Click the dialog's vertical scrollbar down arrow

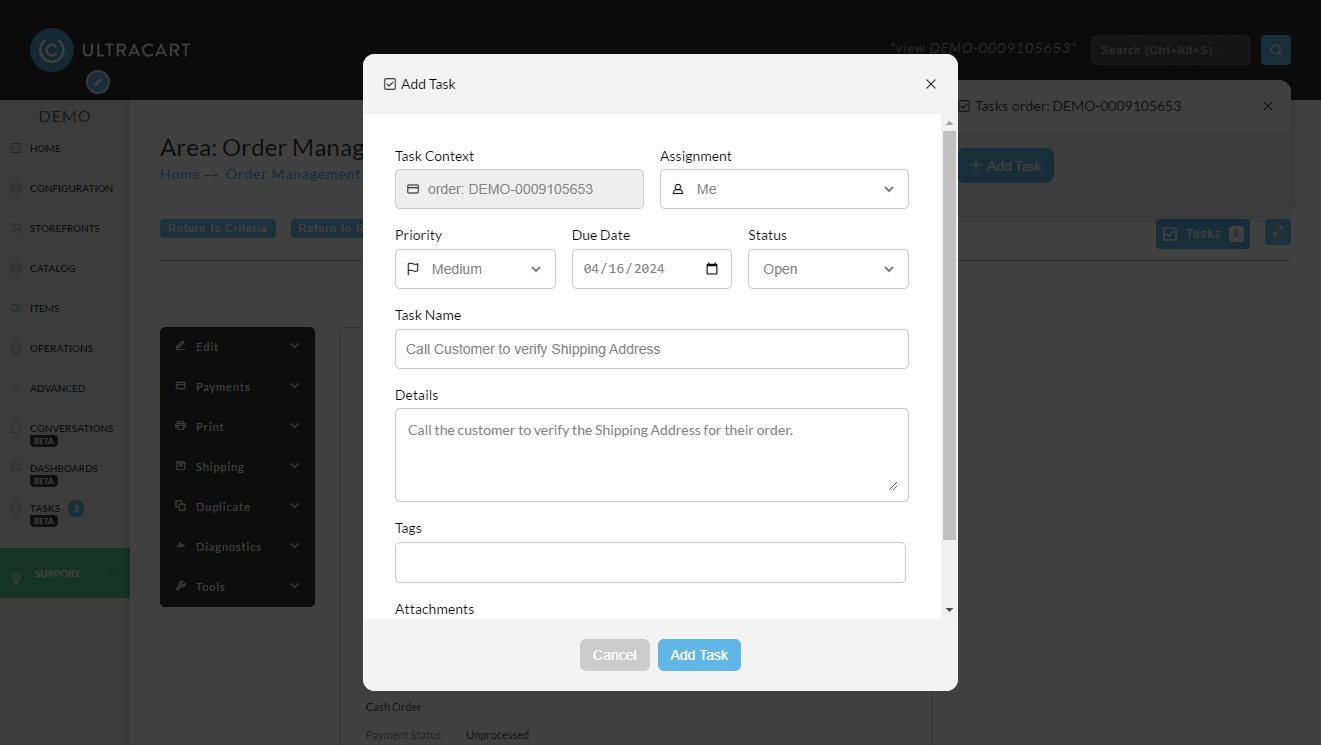pyautogui.click(x=949, y=610)
